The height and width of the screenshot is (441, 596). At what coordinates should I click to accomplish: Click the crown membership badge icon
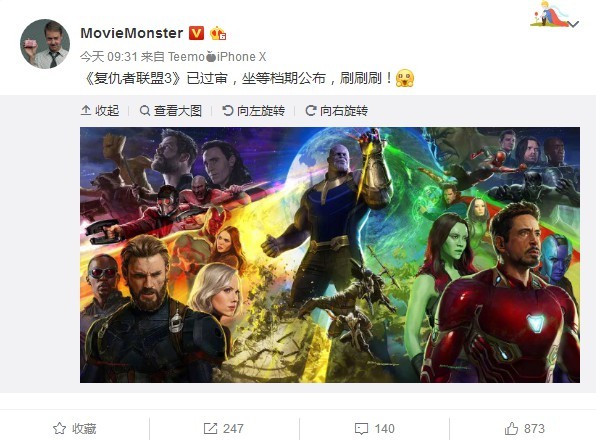218,33
